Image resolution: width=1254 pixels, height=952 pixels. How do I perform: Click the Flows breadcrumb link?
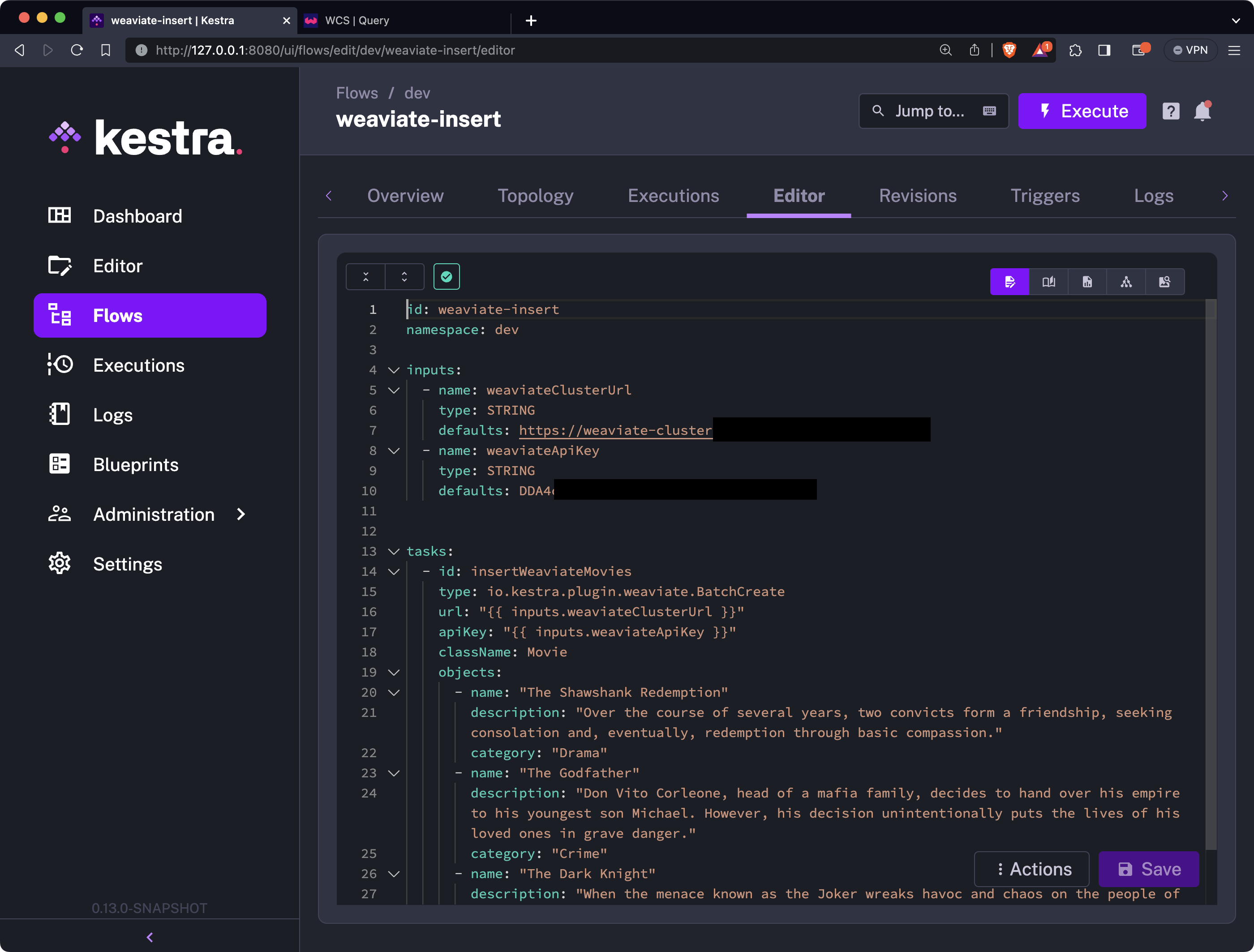[x=357, y=93]
